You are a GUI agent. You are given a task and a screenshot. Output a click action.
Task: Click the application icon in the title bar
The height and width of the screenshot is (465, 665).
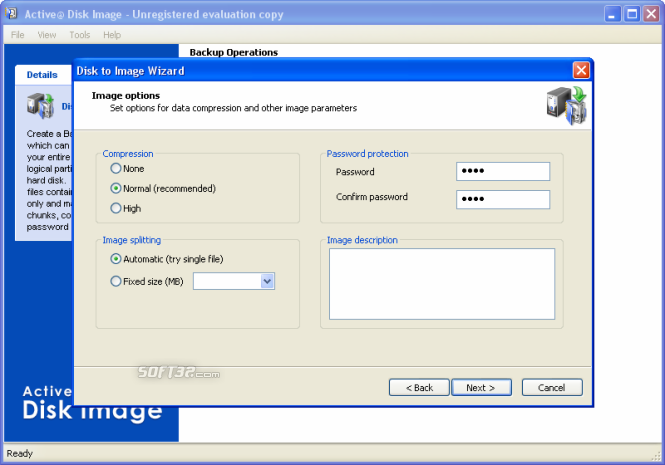point(11,14)
